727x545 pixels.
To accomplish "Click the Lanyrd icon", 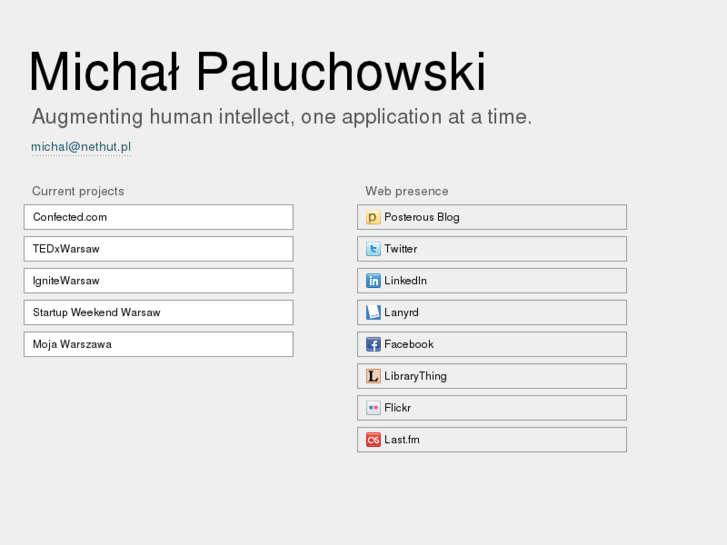I will coord(373,313).
